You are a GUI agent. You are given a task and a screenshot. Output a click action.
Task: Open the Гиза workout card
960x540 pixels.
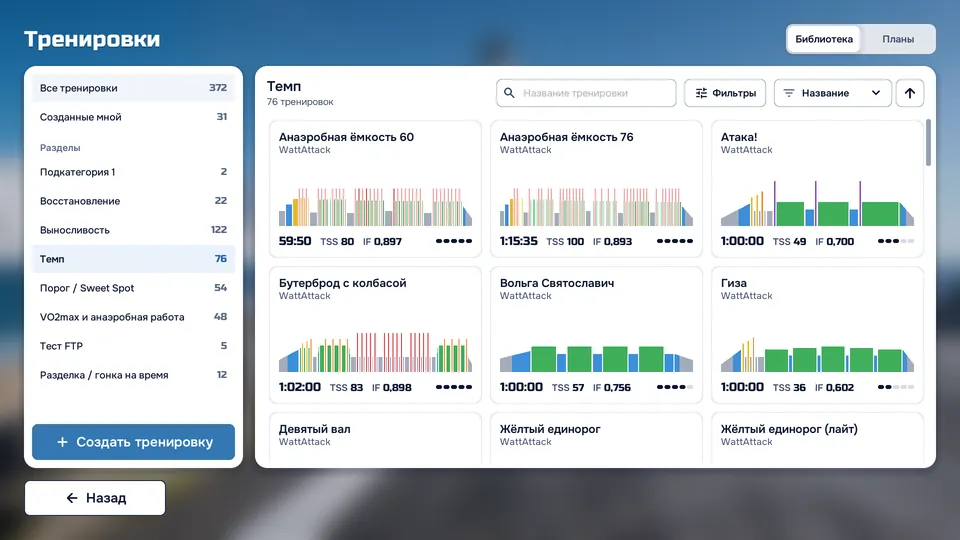pos(817,335)
